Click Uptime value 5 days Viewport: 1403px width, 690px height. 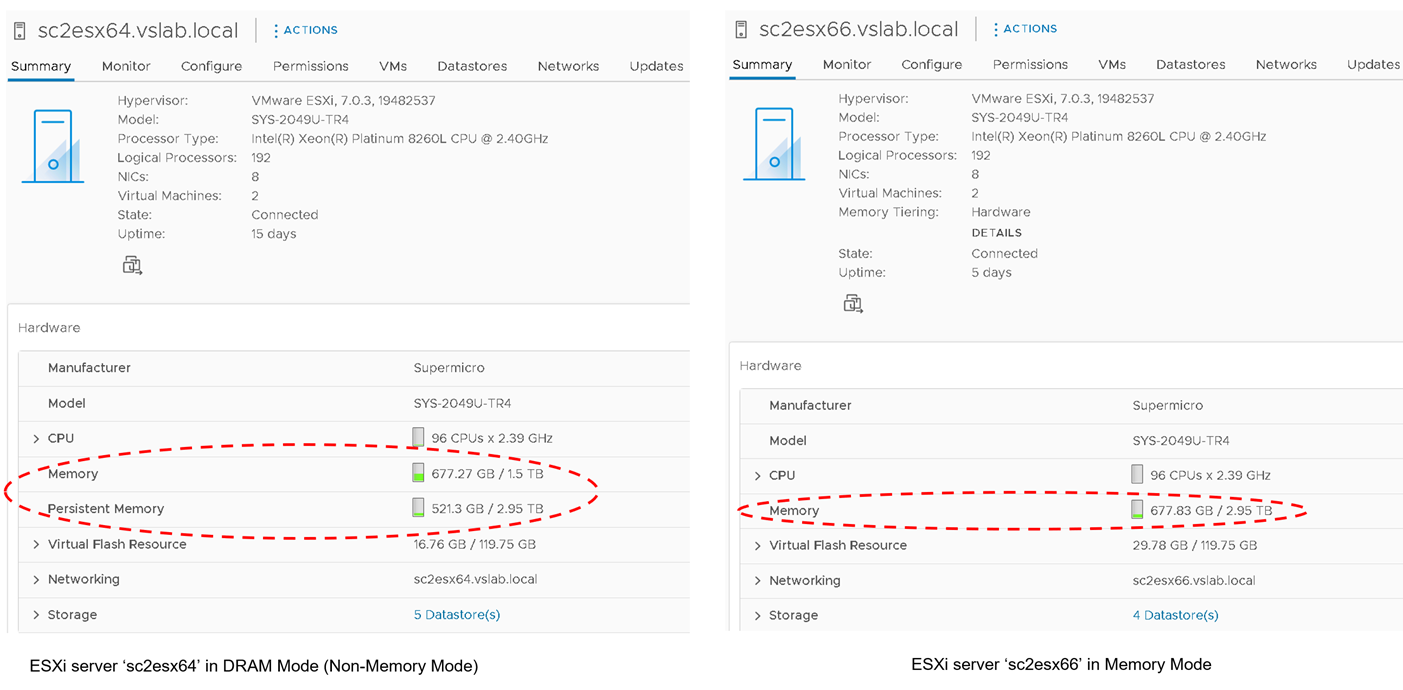click(x=991, y=273)
